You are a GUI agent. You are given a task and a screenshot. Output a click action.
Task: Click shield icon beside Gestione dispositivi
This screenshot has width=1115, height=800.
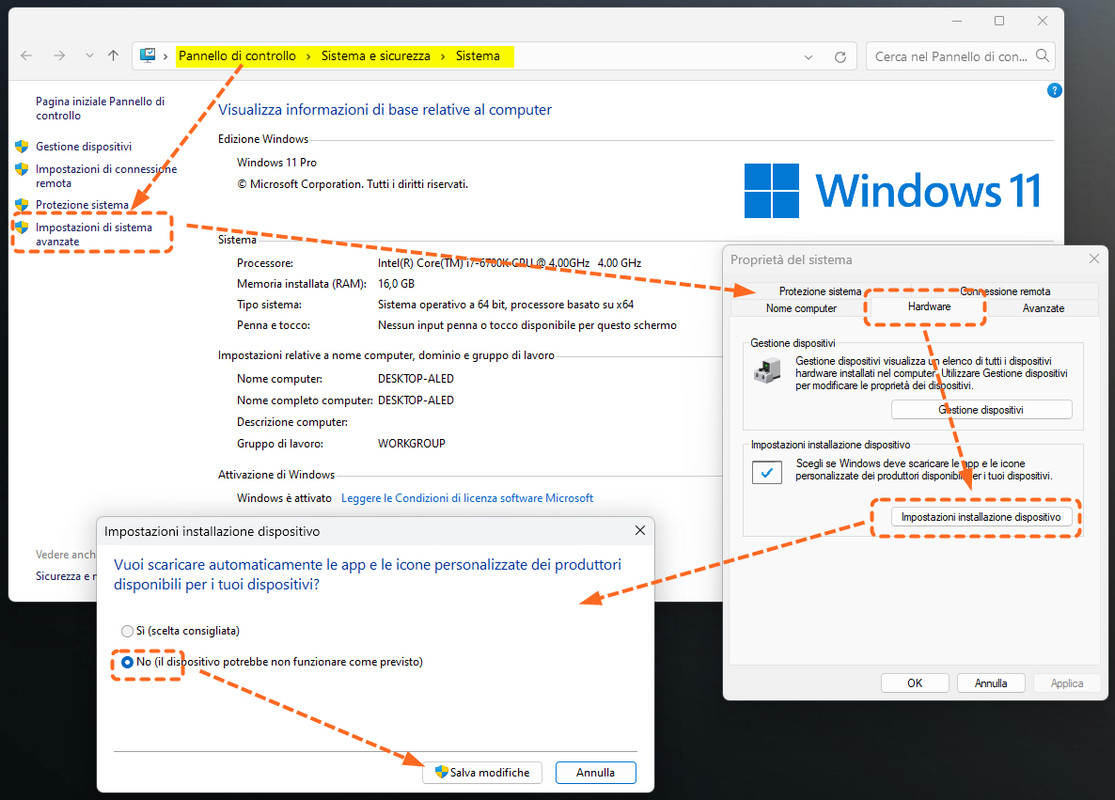pos(22,146)
